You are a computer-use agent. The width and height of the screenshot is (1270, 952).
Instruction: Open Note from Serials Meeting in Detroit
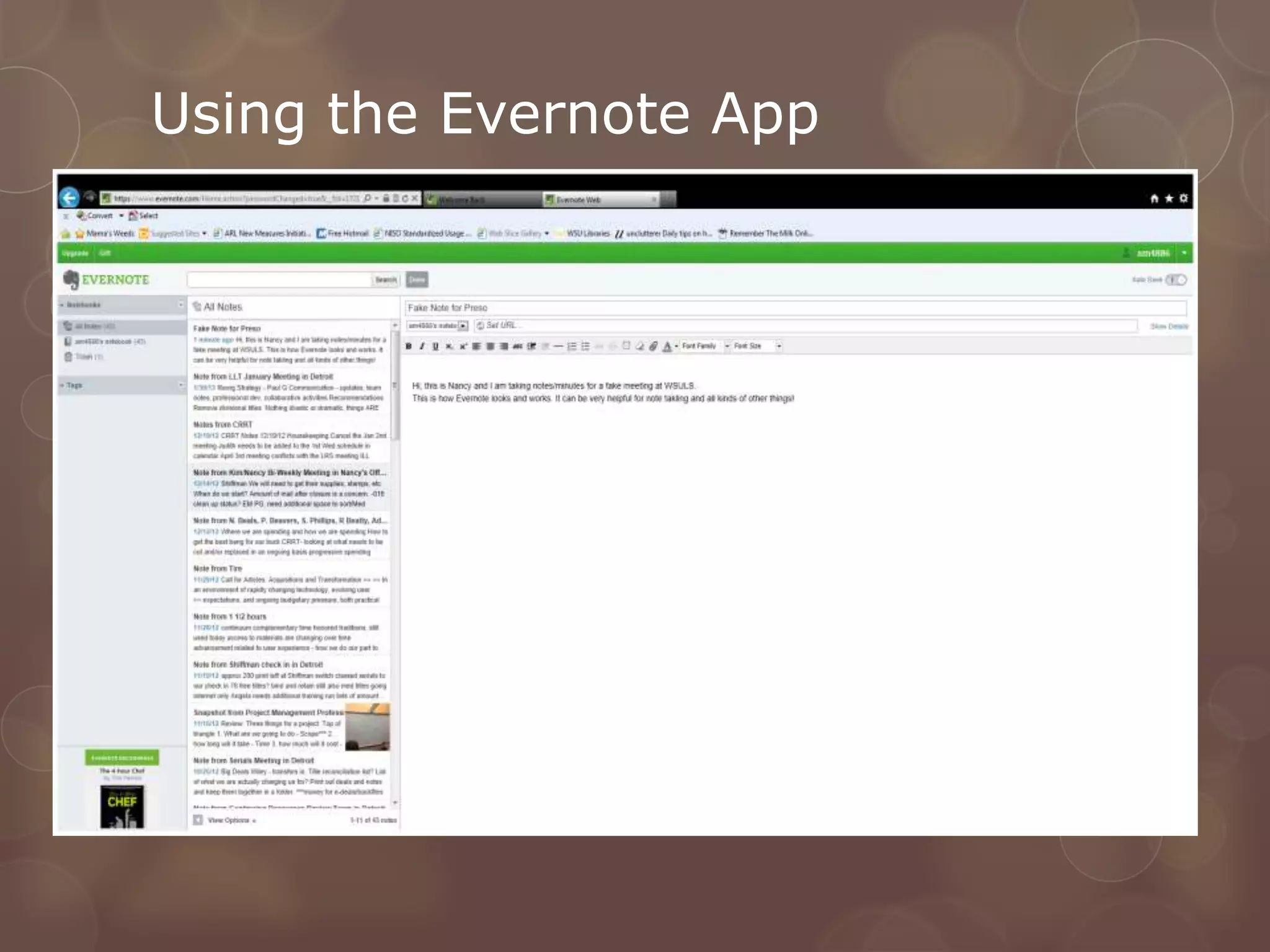click(289, 776)
